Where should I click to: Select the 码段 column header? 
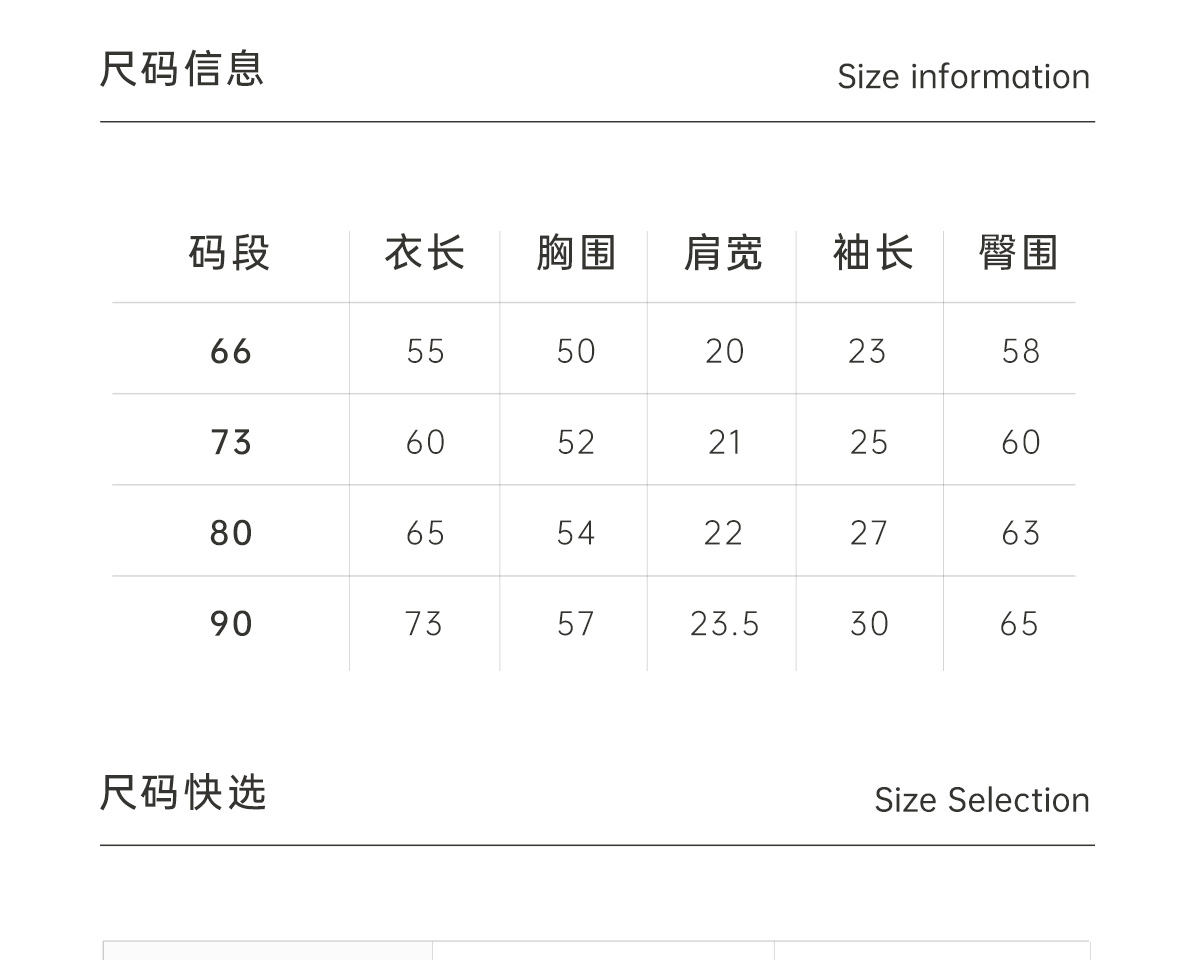point(230,253)
